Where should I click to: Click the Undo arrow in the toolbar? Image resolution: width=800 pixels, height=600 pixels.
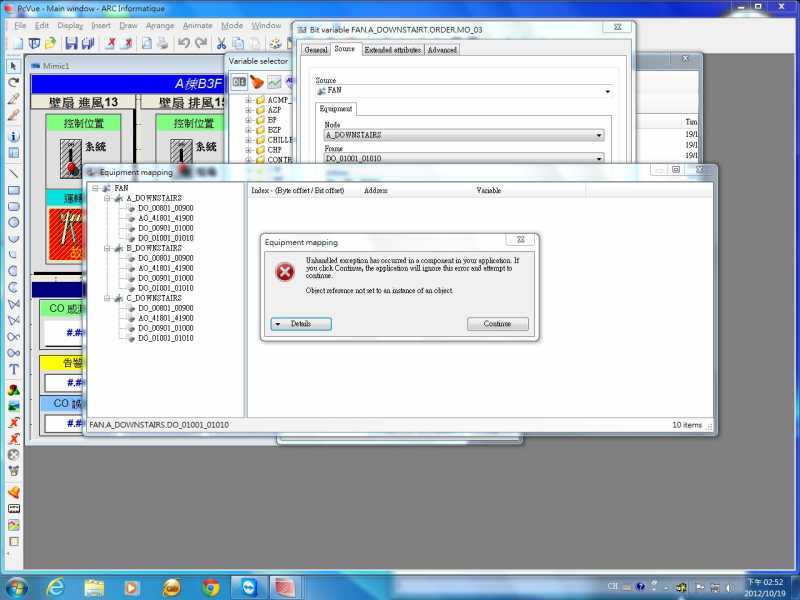pyautogui.click(x=184, y=43)
